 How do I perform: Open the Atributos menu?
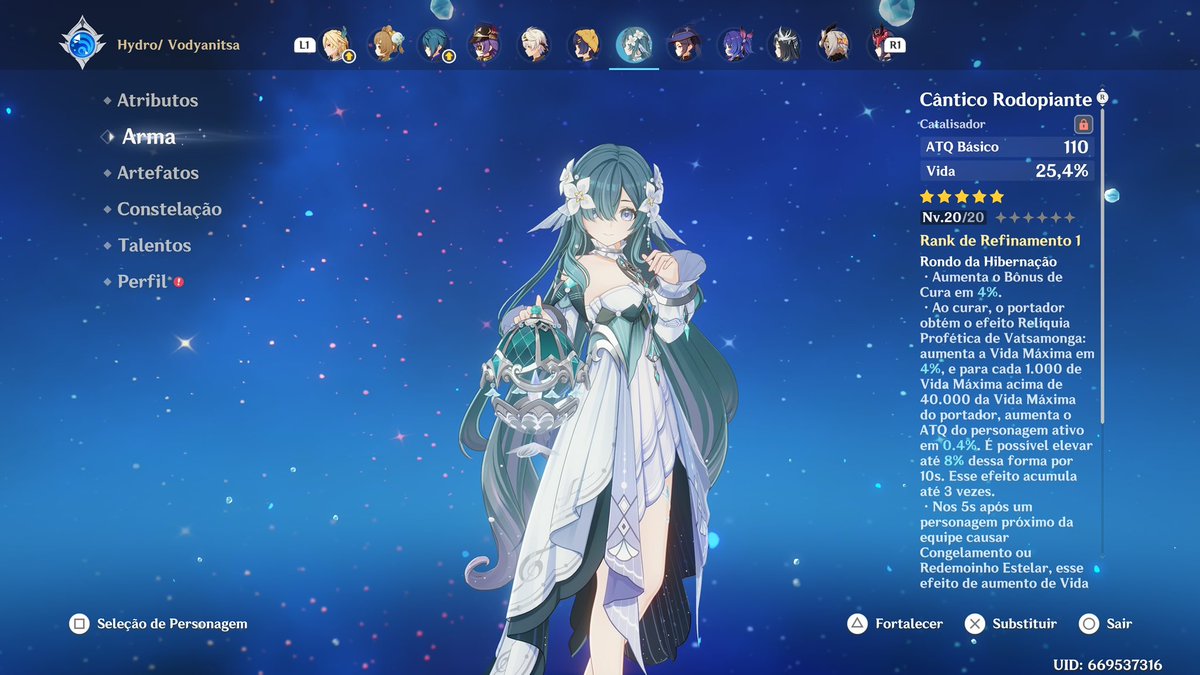(x=157, y=100)
